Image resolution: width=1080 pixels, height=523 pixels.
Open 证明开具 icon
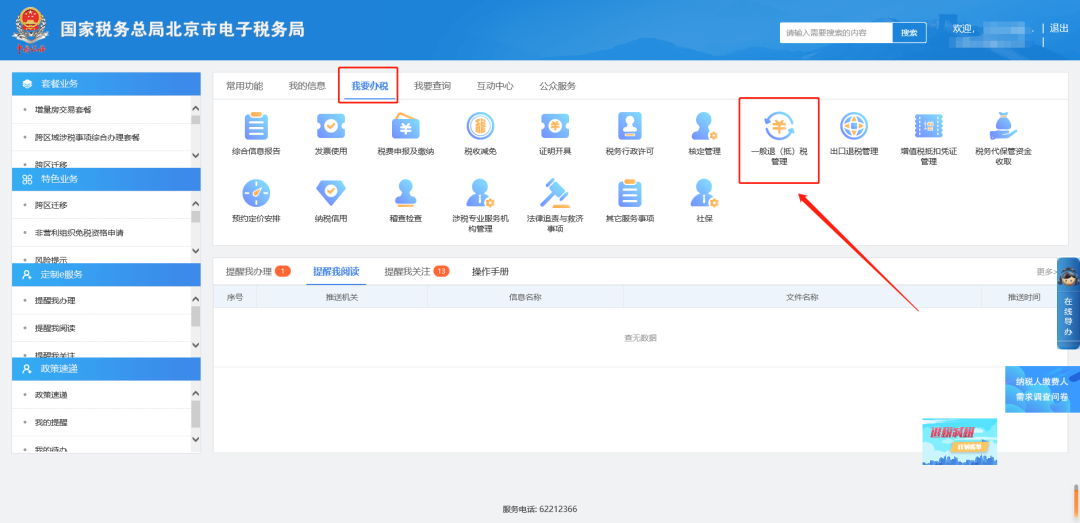tap(554, 127)
